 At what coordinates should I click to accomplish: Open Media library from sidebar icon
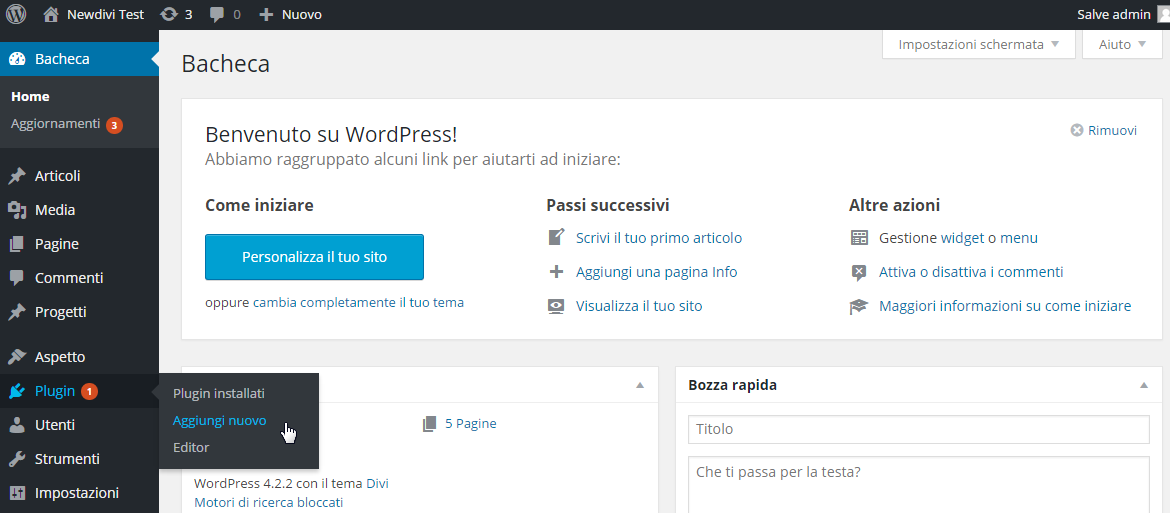[17, 210]
